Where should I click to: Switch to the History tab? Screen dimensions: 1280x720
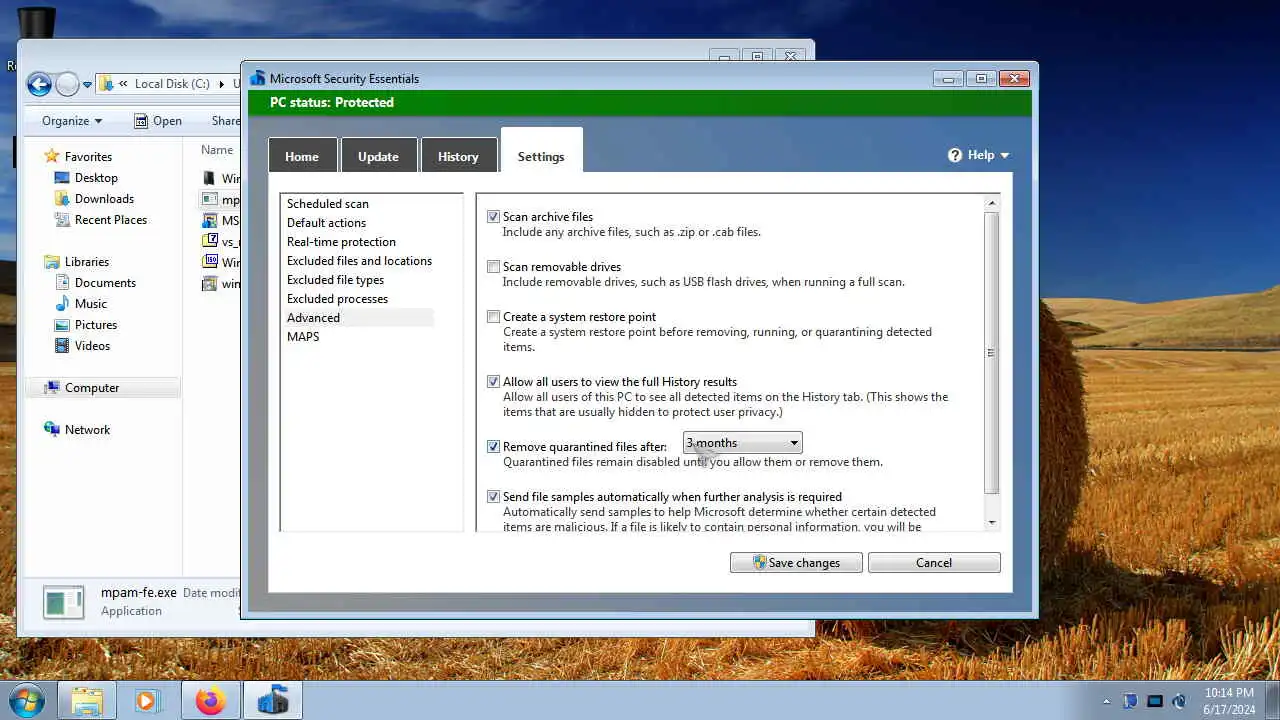[x=458, y=156]
